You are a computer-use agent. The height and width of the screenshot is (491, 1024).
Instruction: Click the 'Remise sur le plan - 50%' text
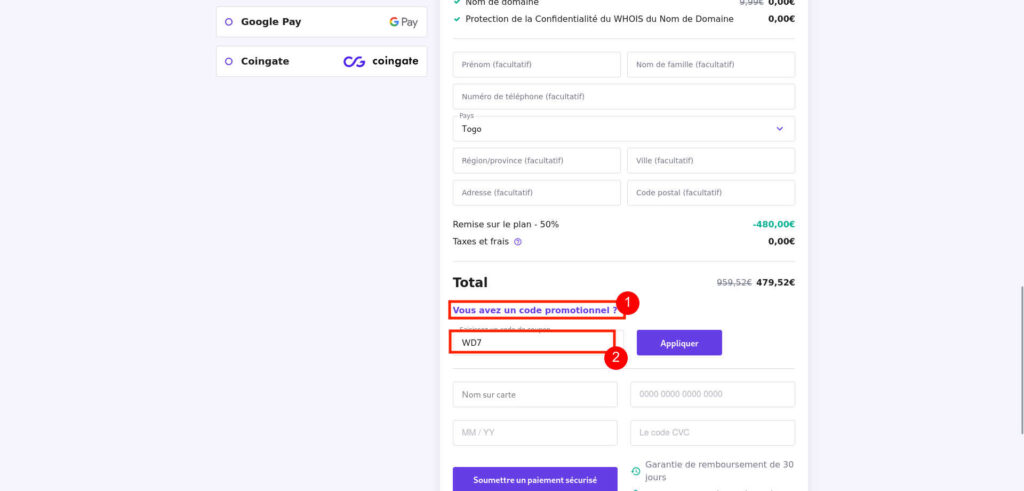point(505,224)
